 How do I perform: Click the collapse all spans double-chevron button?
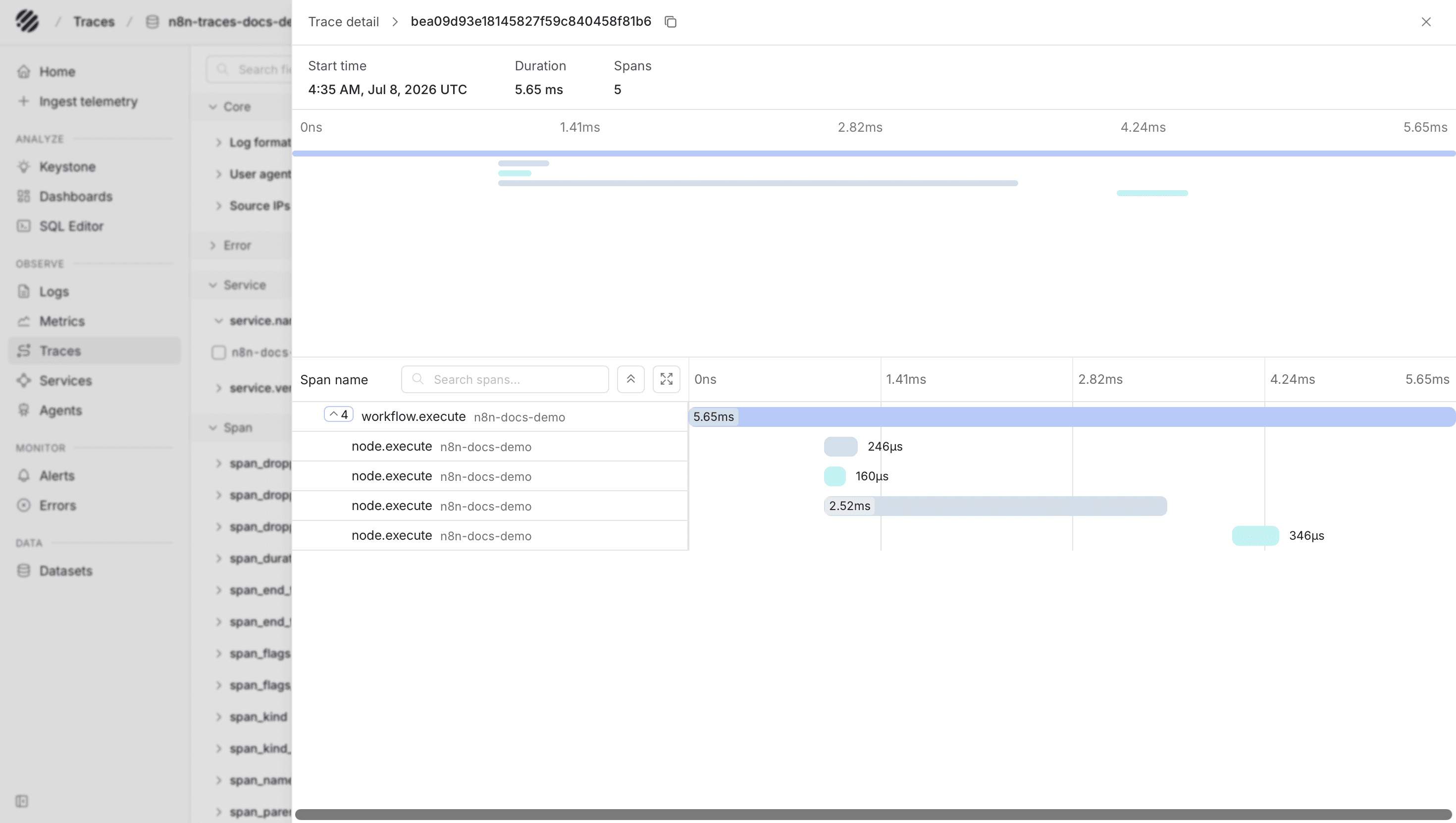click(631, 379)
